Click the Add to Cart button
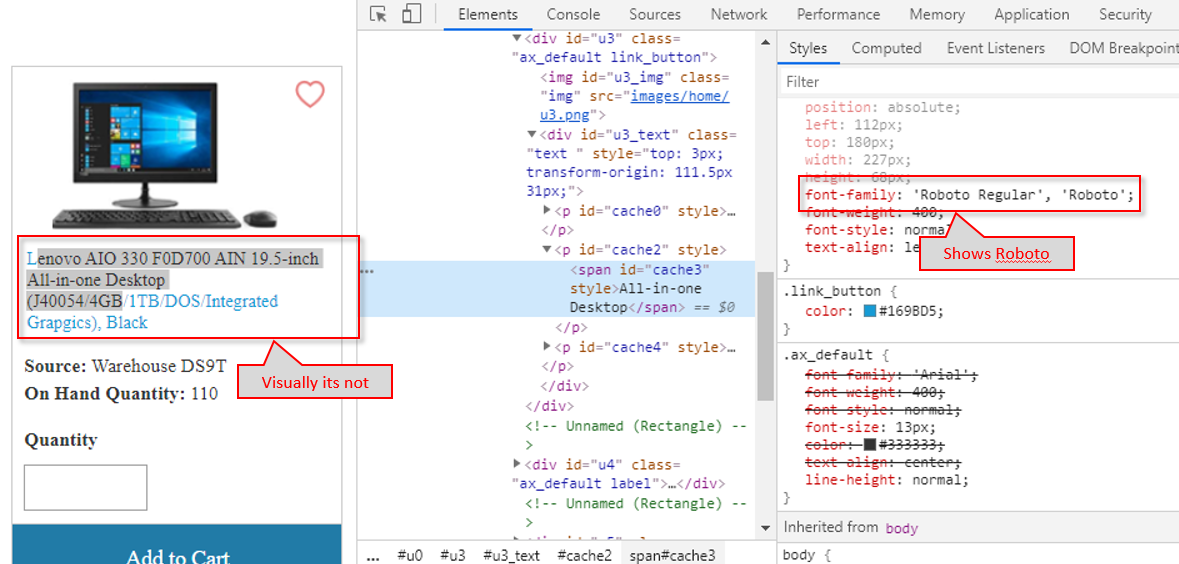The height and width of the screenshot is (564, 1179). (x=177, y=552)
